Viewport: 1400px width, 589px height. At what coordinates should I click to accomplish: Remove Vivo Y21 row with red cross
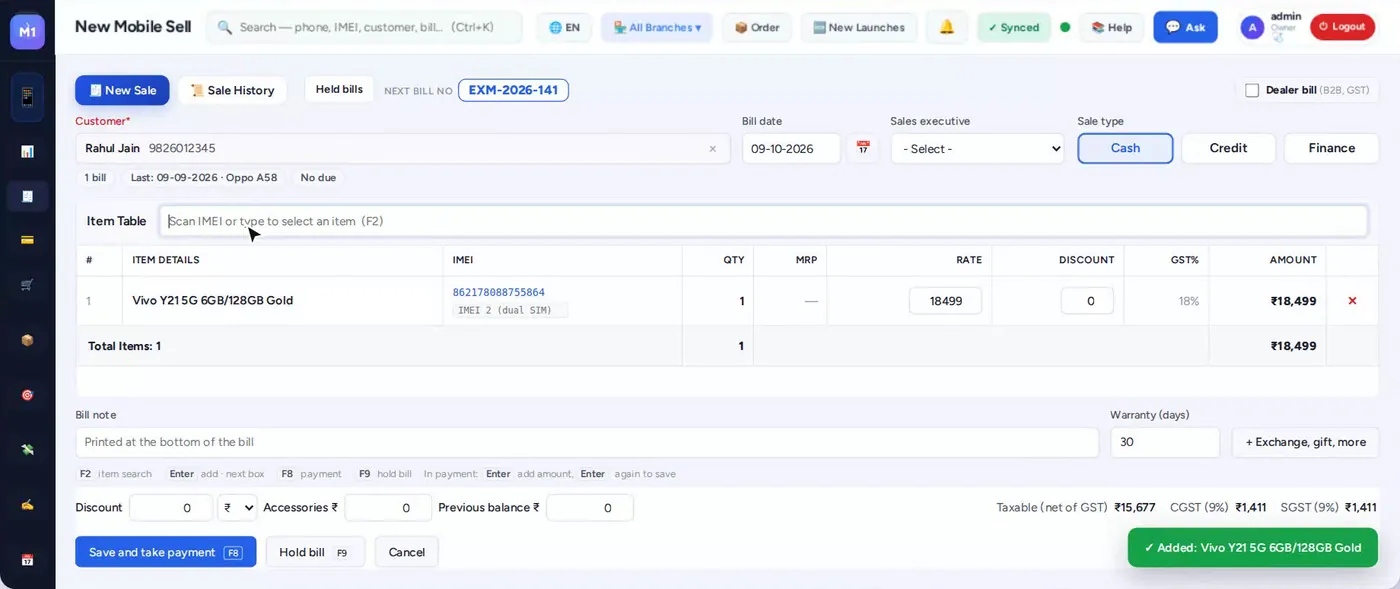point(1352,300)
